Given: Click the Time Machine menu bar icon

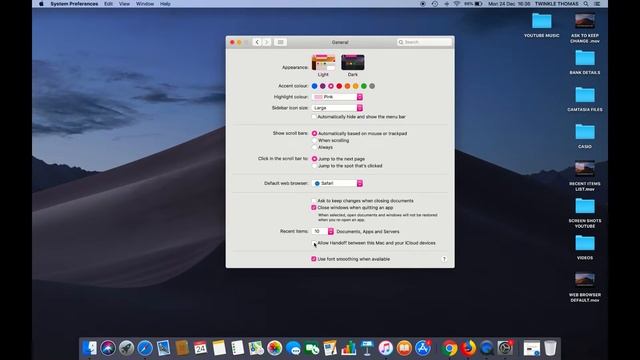Looking at the screenshot, I should pyautogui.click(x=435, y=4).
